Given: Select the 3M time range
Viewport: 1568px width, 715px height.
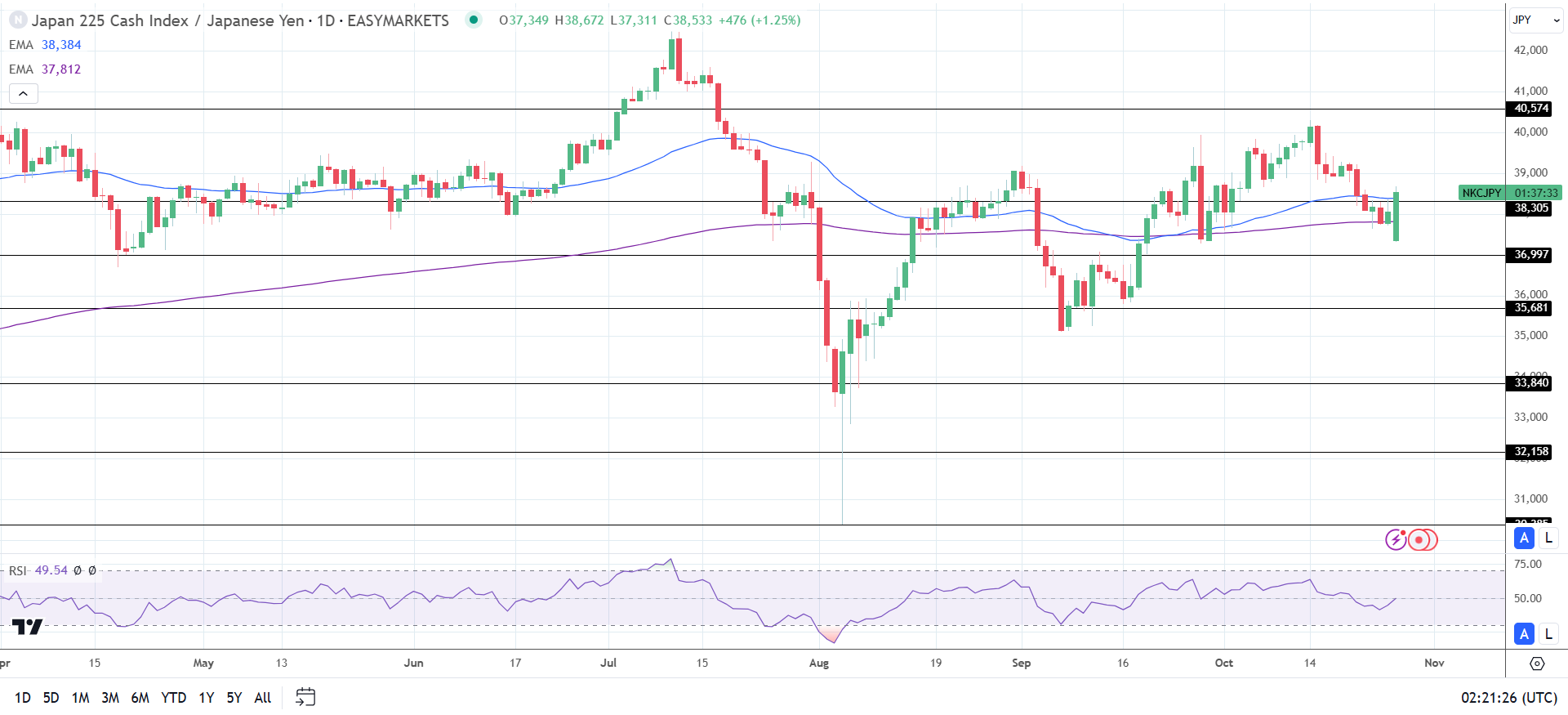Looking at the screenshot, I should click(x=110, y=697).
